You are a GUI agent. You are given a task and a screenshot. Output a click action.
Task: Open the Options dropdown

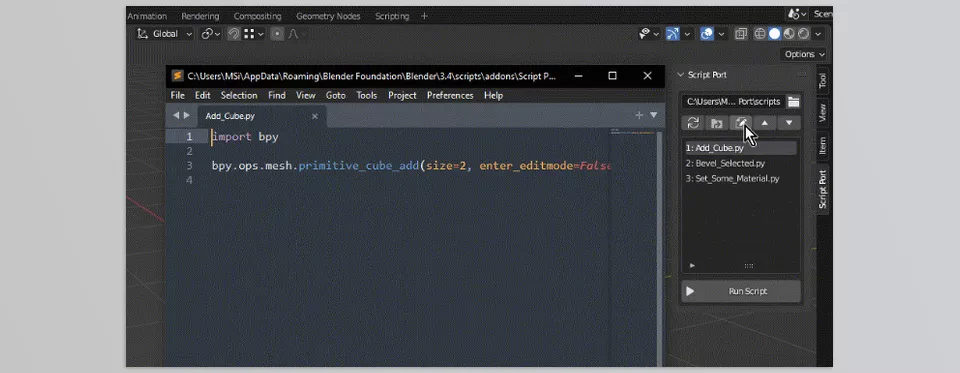point(805,55)
